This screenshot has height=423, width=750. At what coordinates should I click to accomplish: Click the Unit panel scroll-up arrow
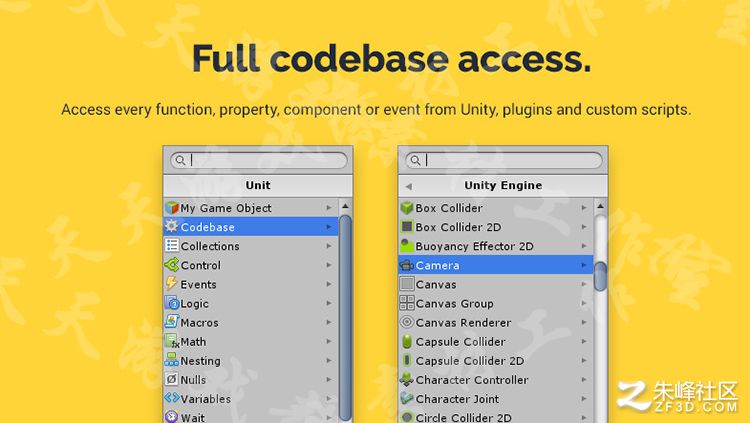click(345, 206)
